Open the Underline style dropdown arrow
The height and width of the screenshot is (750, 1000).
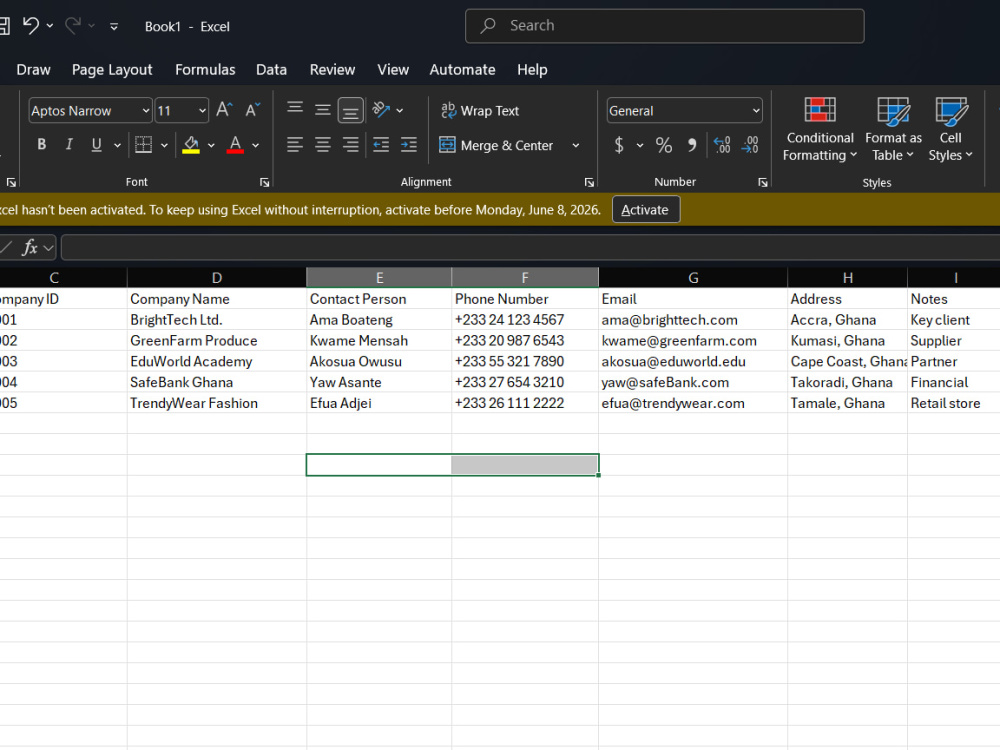click(117, 145)
